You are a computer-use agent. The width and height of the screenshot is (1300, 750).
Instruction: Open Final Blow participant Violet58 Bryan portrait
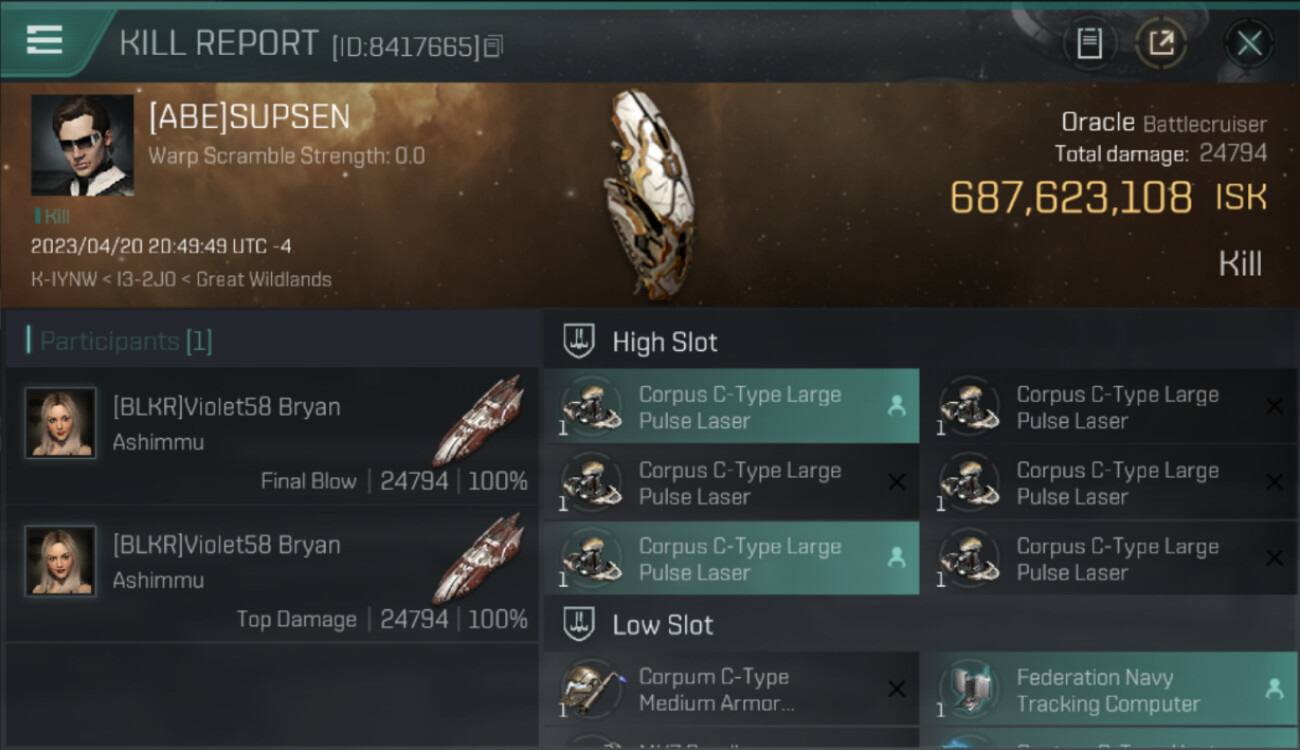click(x=60, y=423)
